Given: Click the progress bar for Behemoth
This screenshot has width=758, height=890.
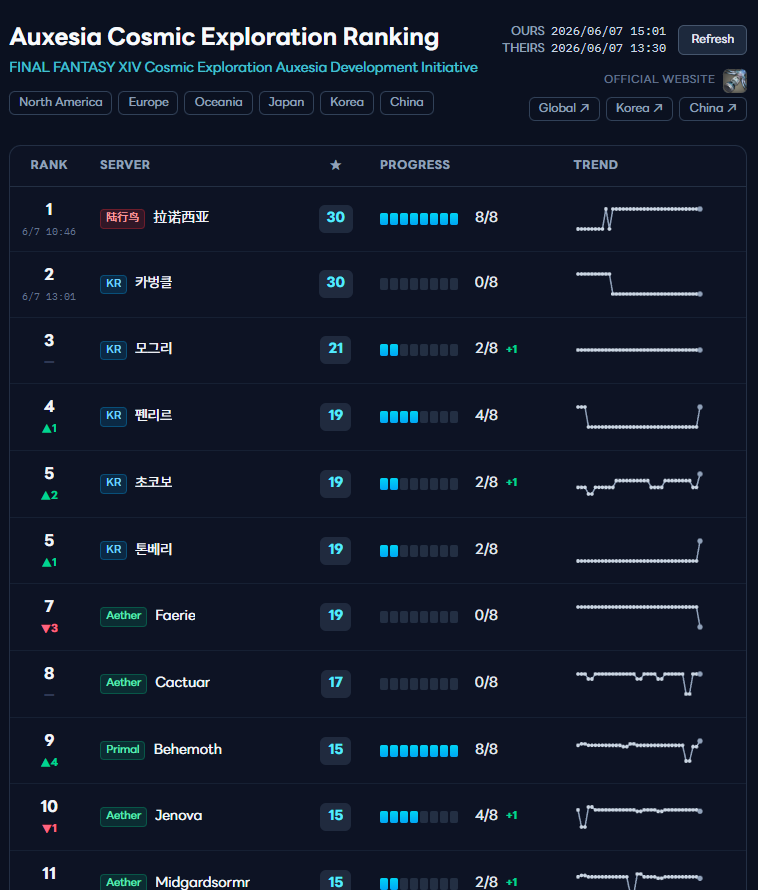Looking at the screenshot, I should [x=419, y=751].
